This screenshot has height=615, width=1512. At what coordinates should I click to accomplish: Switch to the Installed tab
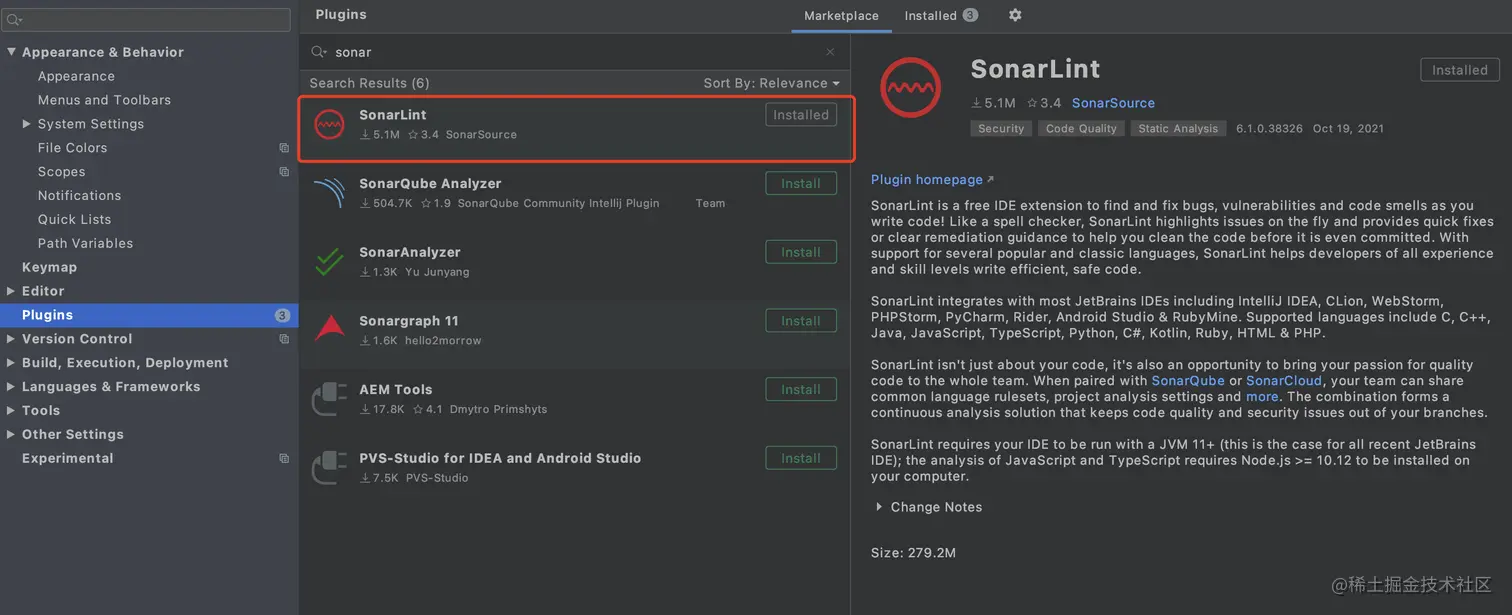click(x=941, y=16)
